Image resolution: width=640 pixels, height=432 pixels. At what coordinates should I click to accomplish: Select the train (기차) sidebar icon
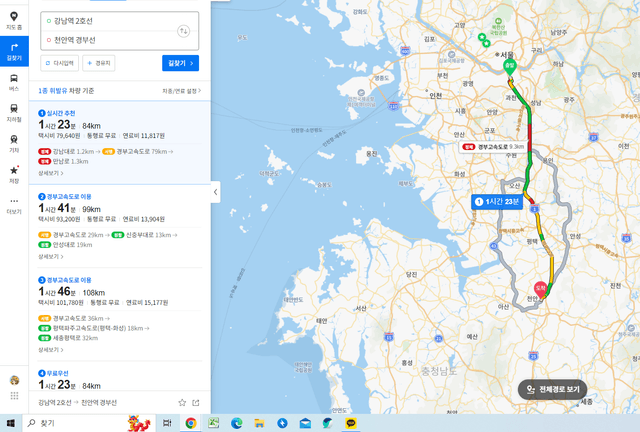pyautogui.click(x=14, y=144)
